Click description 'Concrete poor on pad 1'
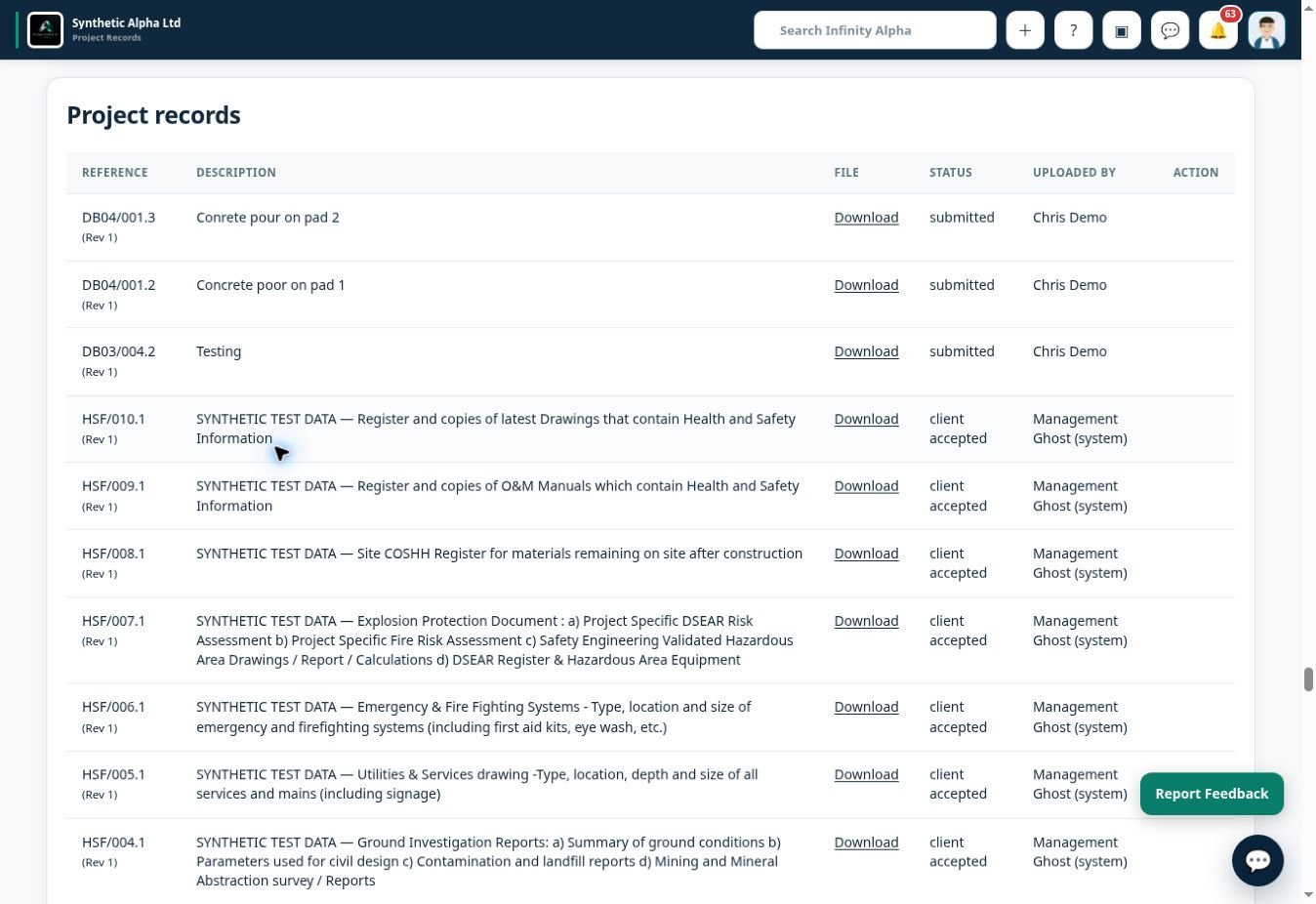This screenshot has width=1316, height=904. [270, 285]
